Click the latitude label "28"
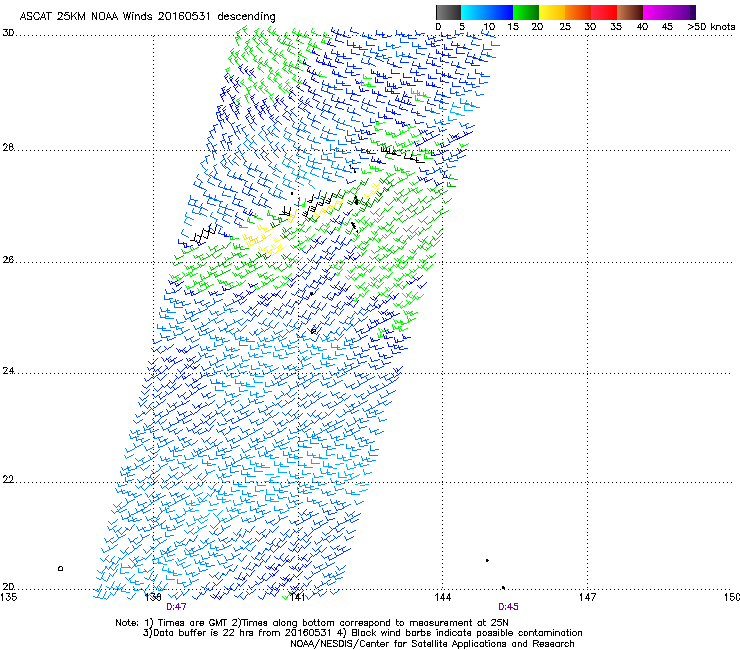The image size is (740, 650). pyautogui.click(x=8, y=148)
